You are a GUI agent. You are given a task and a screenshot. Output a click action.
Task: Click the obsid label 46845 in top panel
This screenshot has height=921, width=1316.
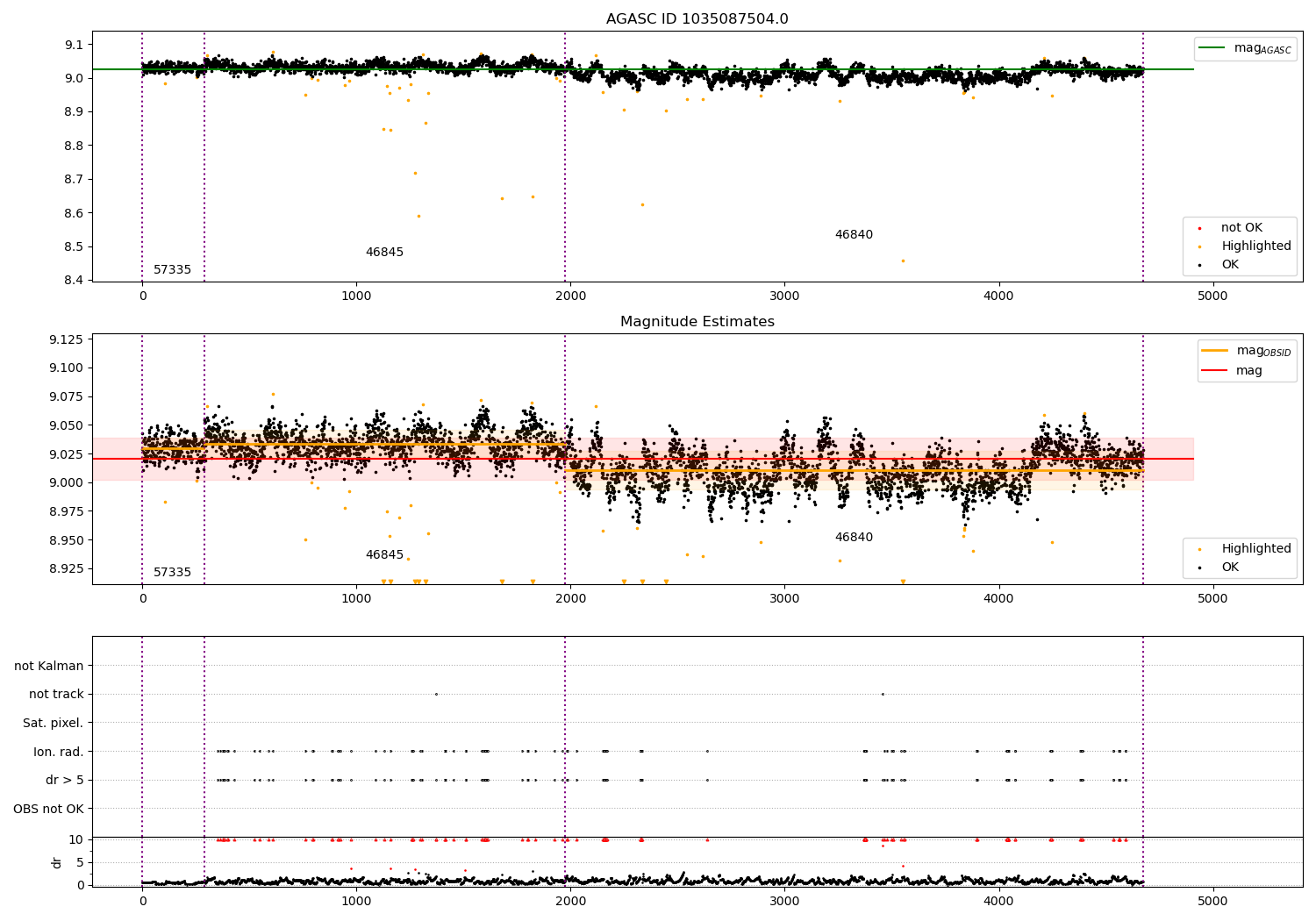384,253
